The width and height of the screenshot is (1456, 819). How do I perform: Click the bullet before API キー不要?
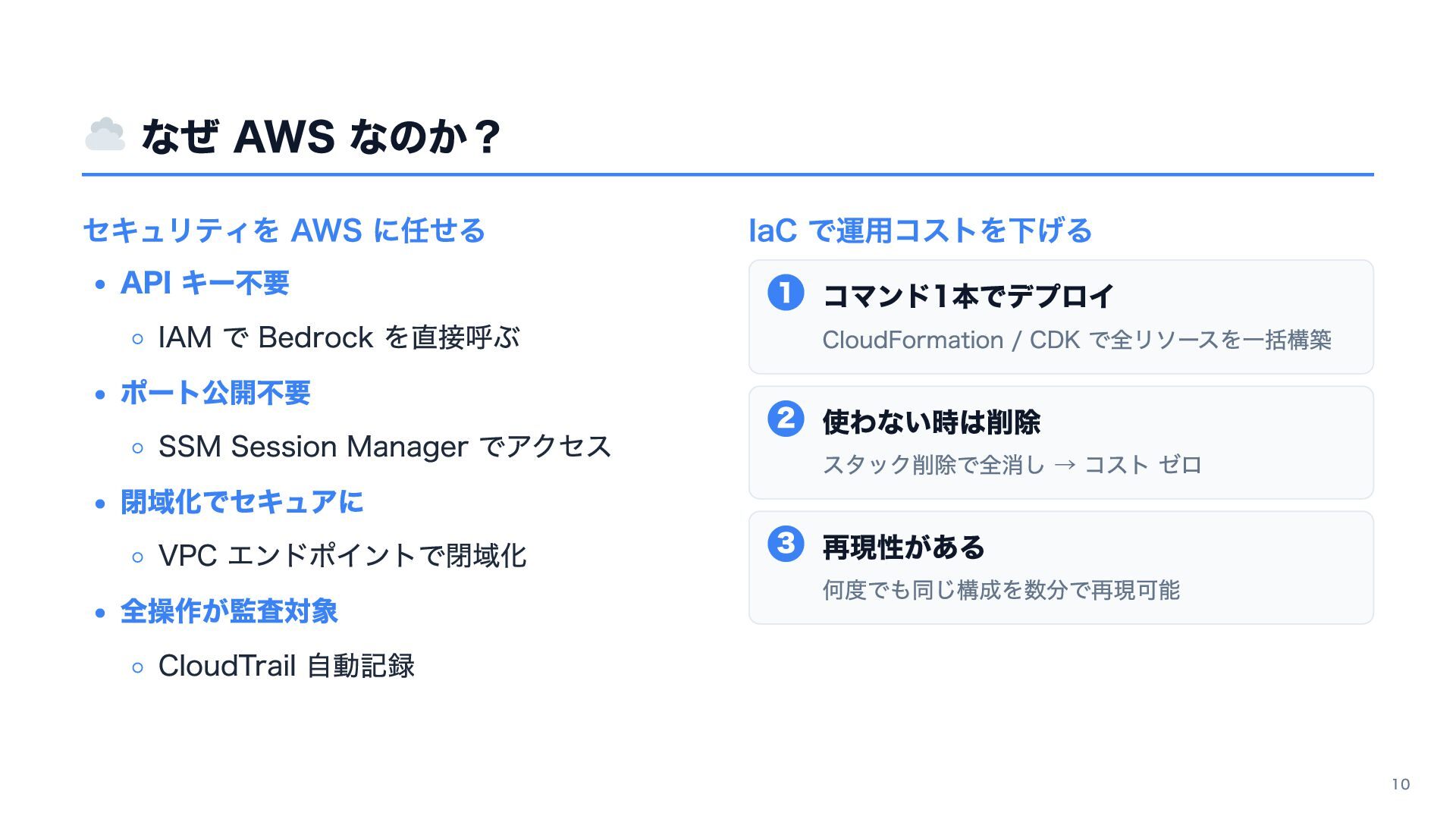tap(100, 285)
